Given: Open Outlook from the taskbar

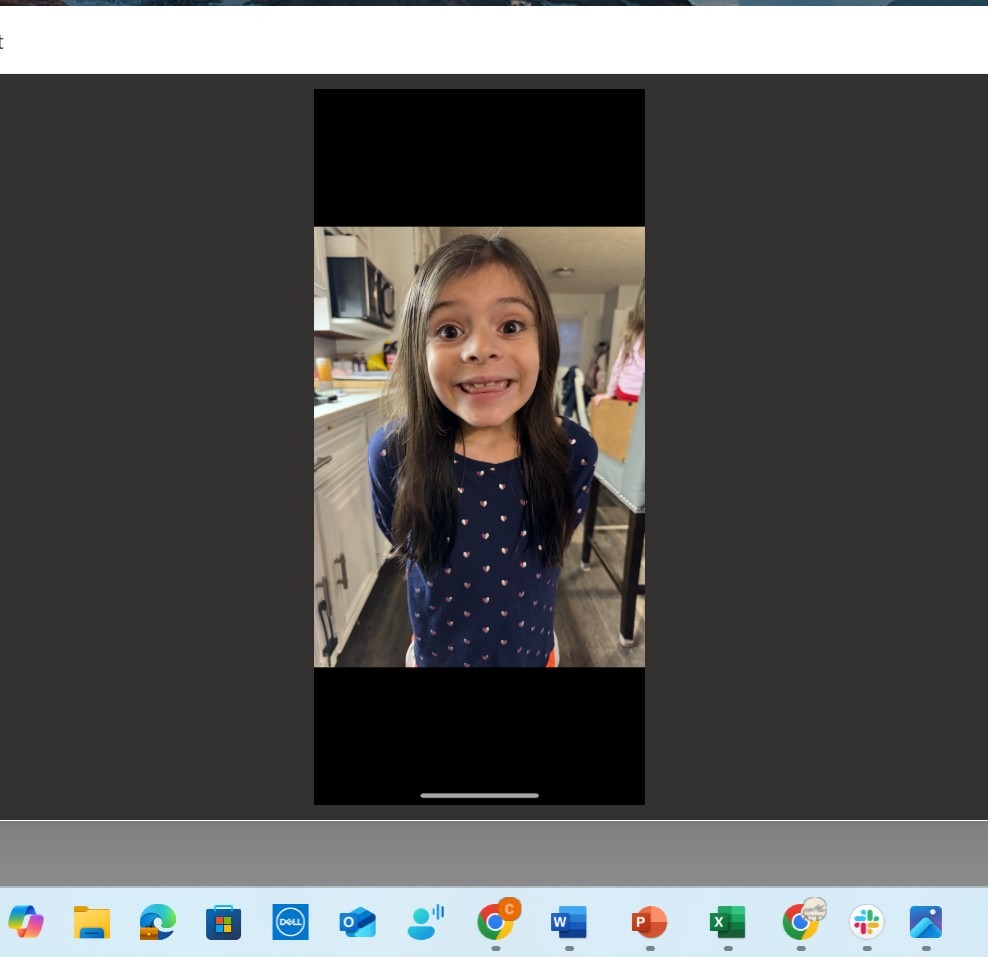Looking at the screenshot, I should [x=358, y=921].
